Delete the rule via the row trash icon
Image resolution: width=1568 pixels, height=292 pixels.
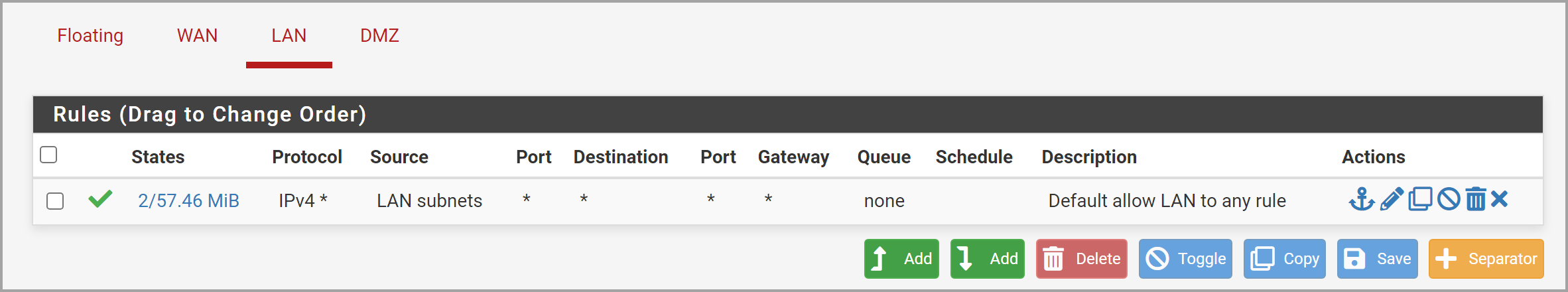1476,199
